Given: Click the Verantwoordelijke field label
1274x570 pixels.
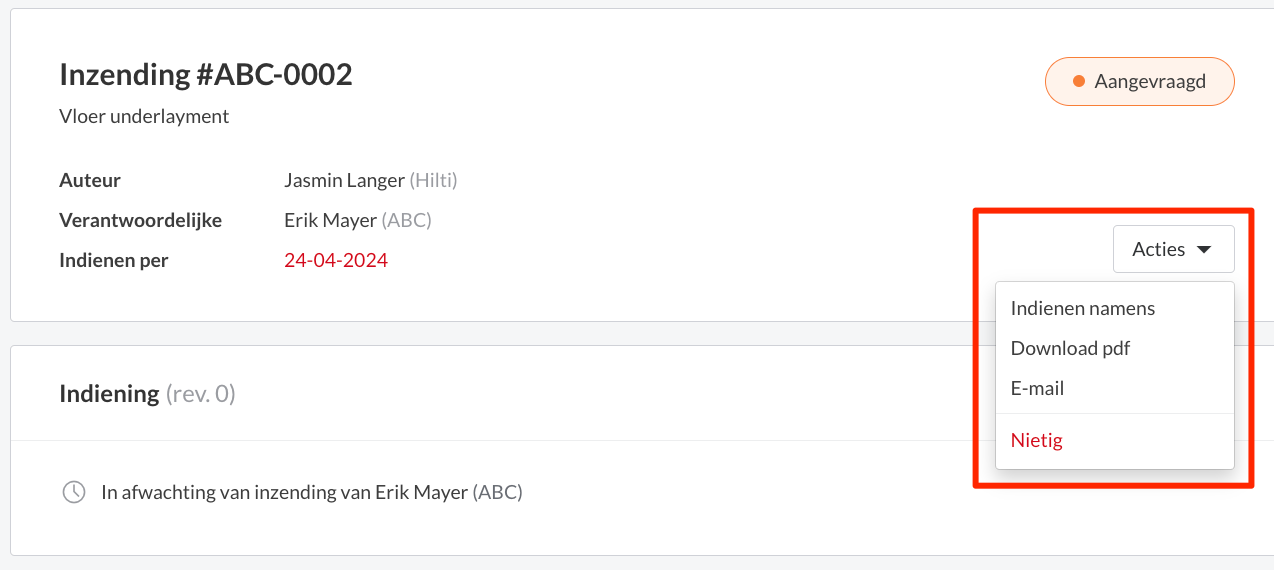Looking at the screenshot, I should [141, 220].
